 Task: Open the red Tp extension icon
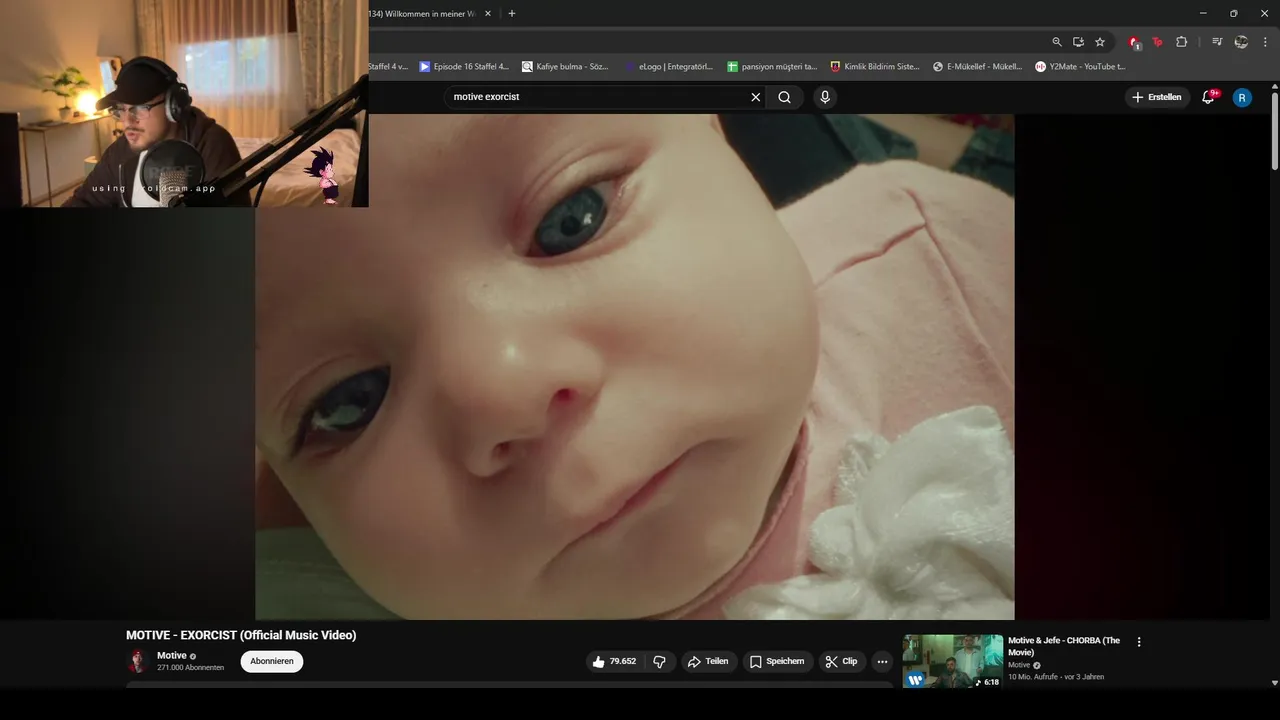1158,42
